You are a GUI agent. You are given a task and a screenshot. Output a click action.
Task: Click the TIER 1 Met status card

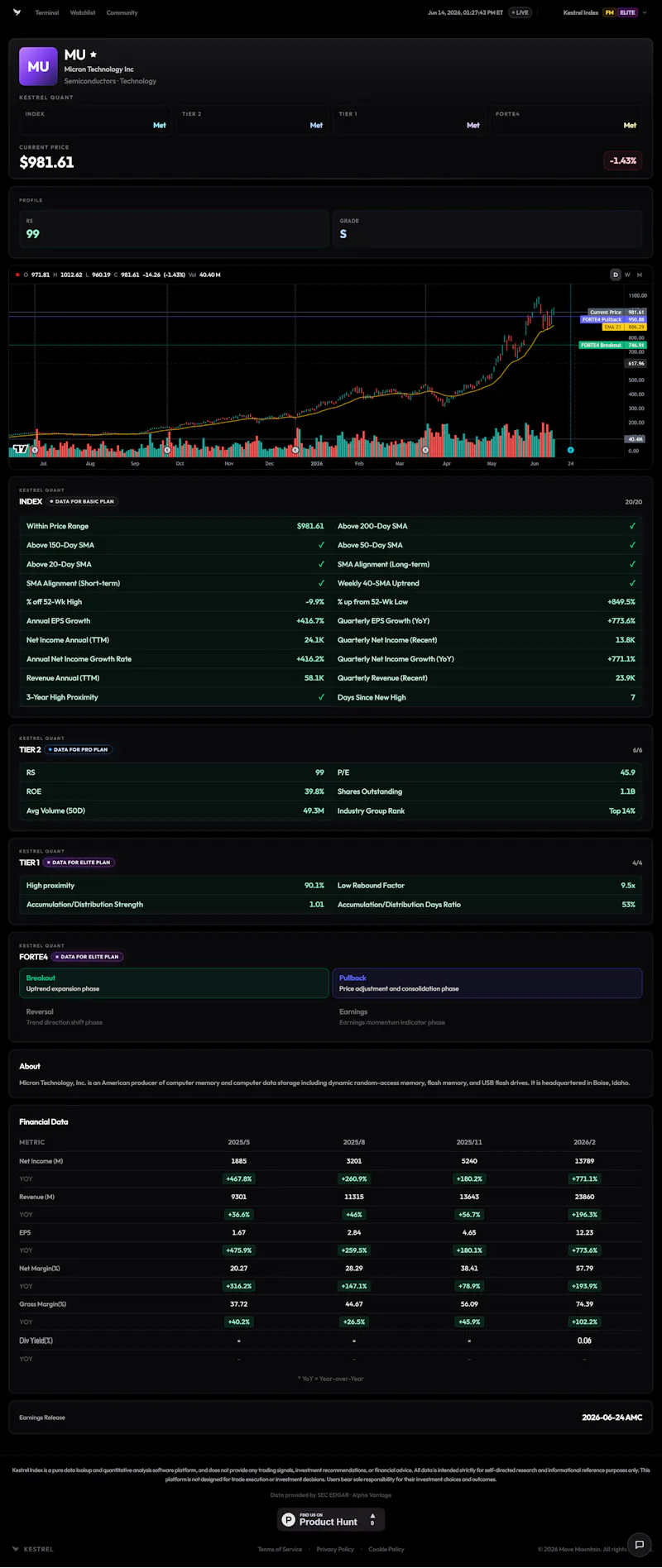coord(409,121)
